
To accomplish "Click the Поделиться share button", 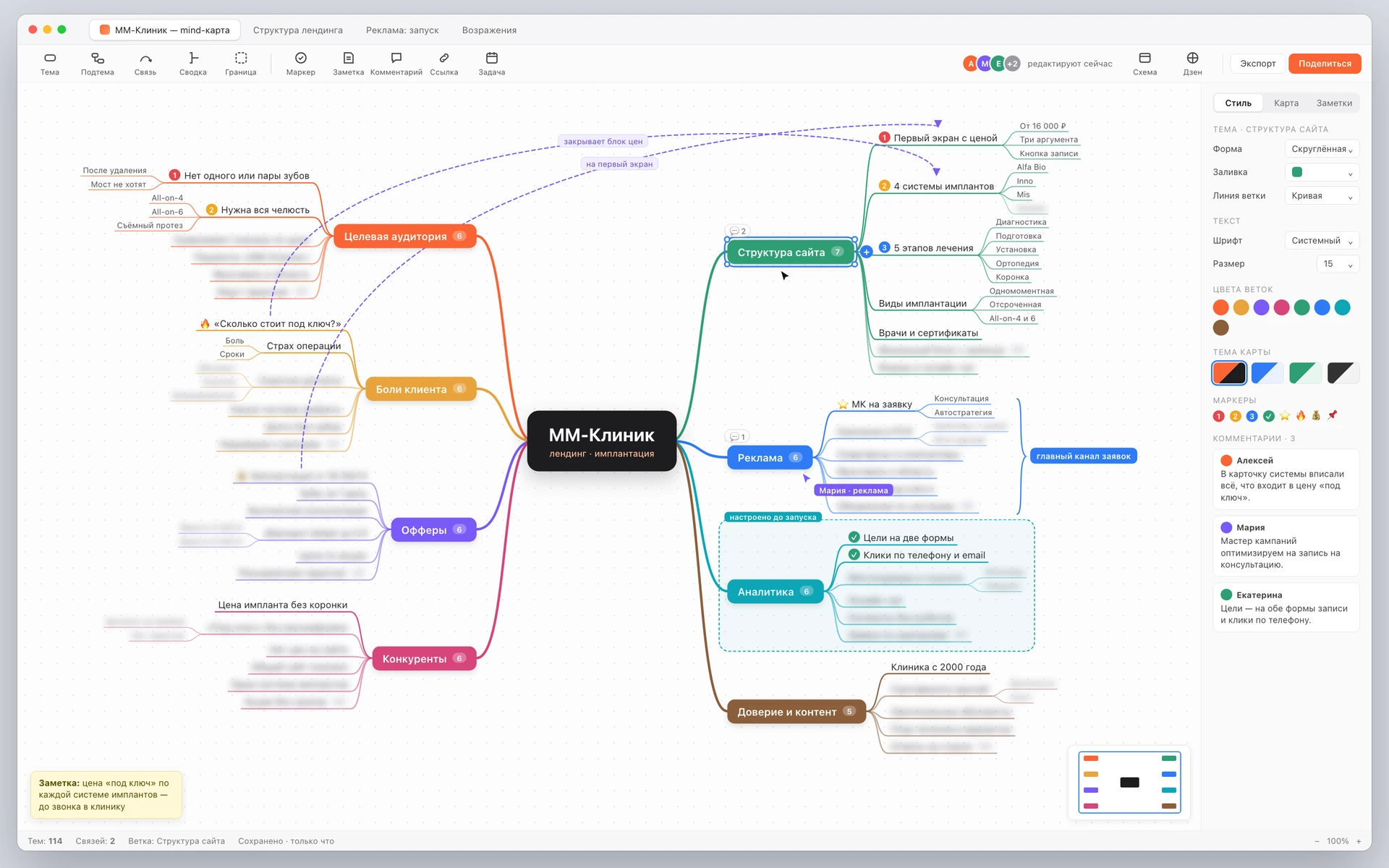I will coord(1325,64).
